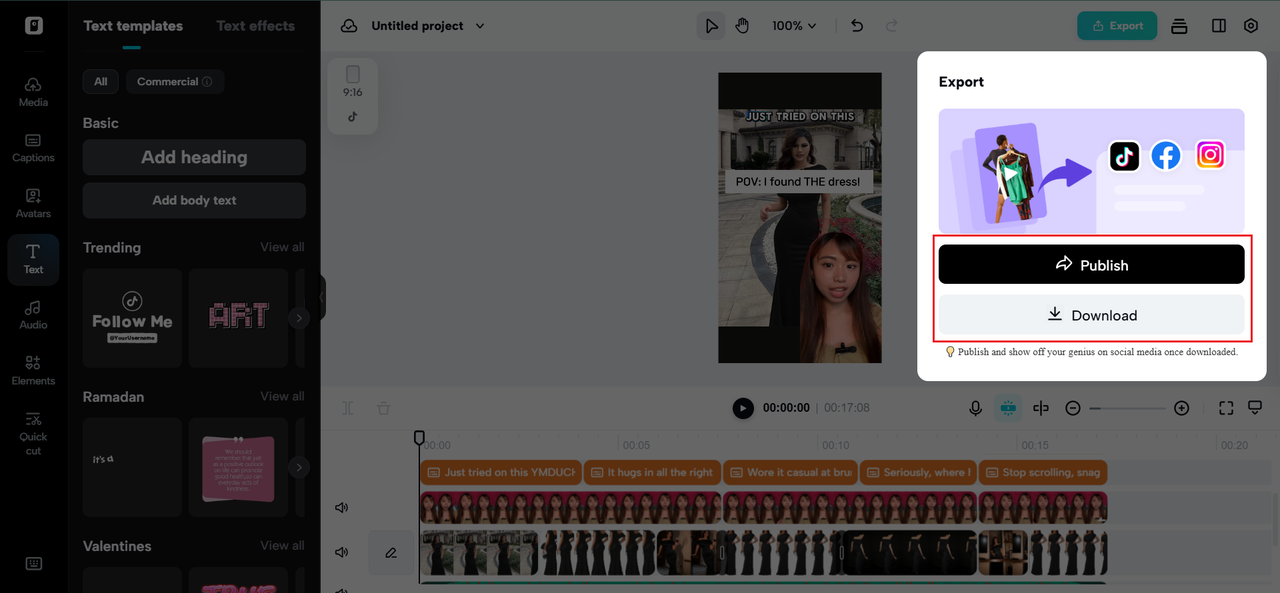Select the "Just tried on this" caption clip
1280x593 pixels.
(x=500, y=472)
